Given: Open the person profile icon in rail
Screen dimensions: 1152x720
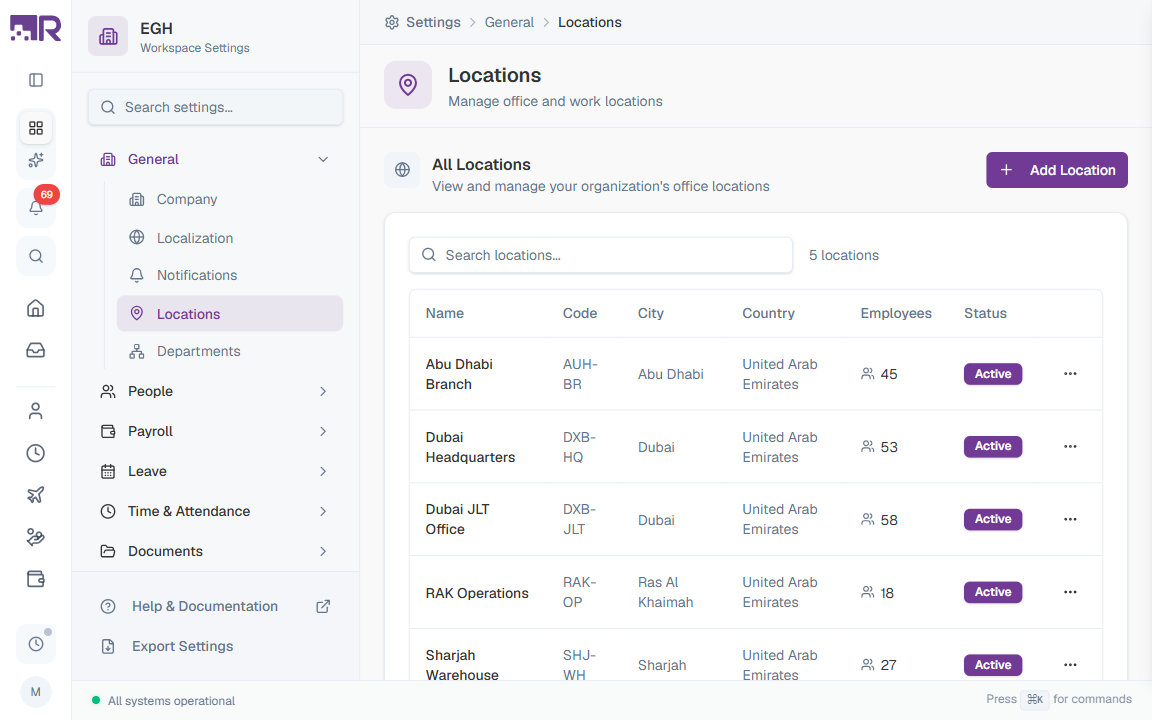Looking at the screenshot, I should click(x=35, y=411).
